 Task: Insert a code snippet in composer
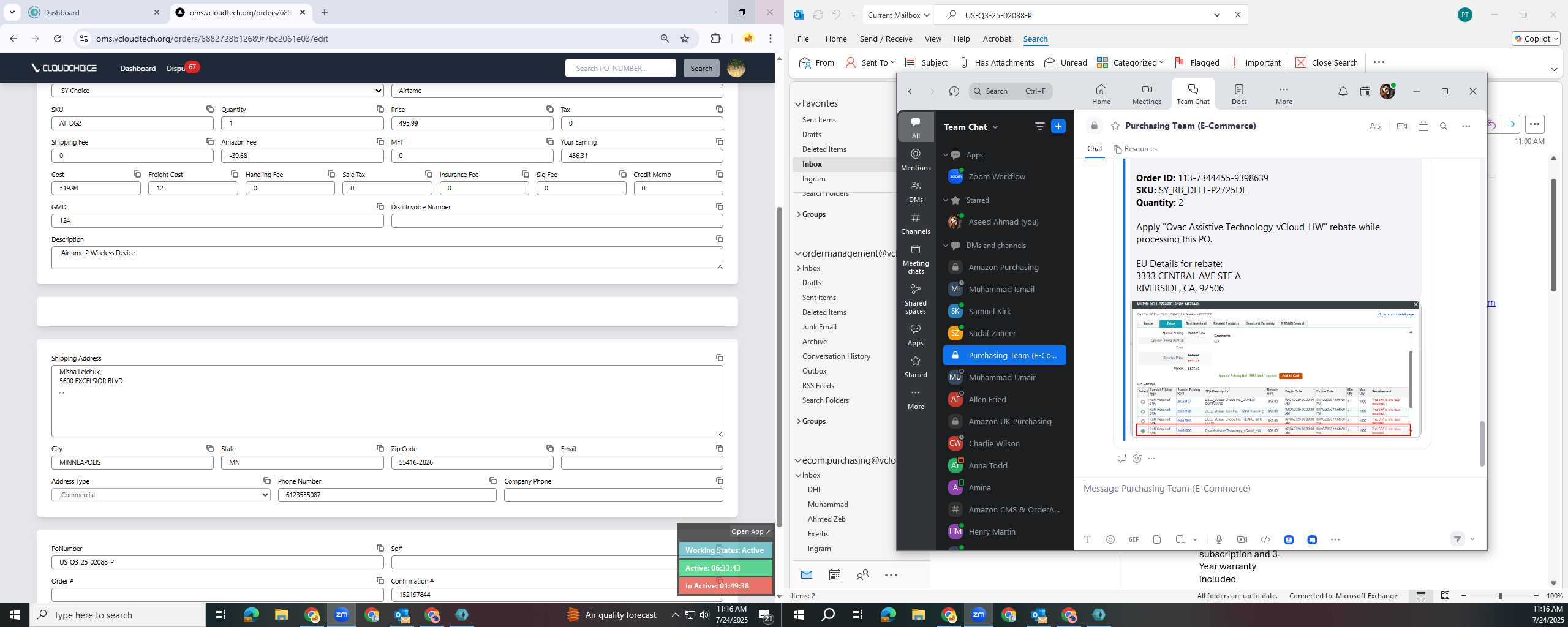(1265, 539)
